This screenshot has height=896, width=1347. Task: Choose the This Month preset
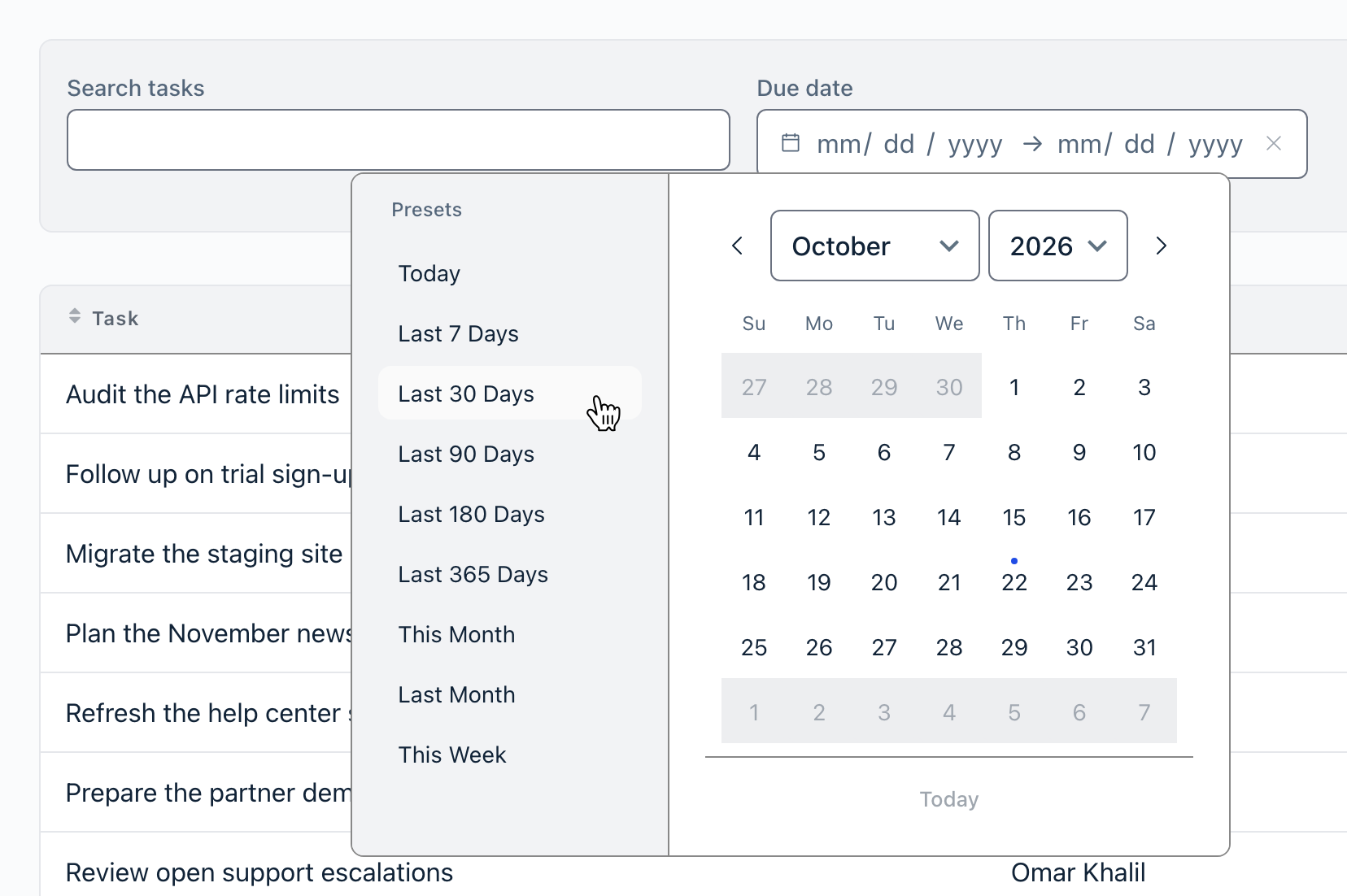coord(510,634)
